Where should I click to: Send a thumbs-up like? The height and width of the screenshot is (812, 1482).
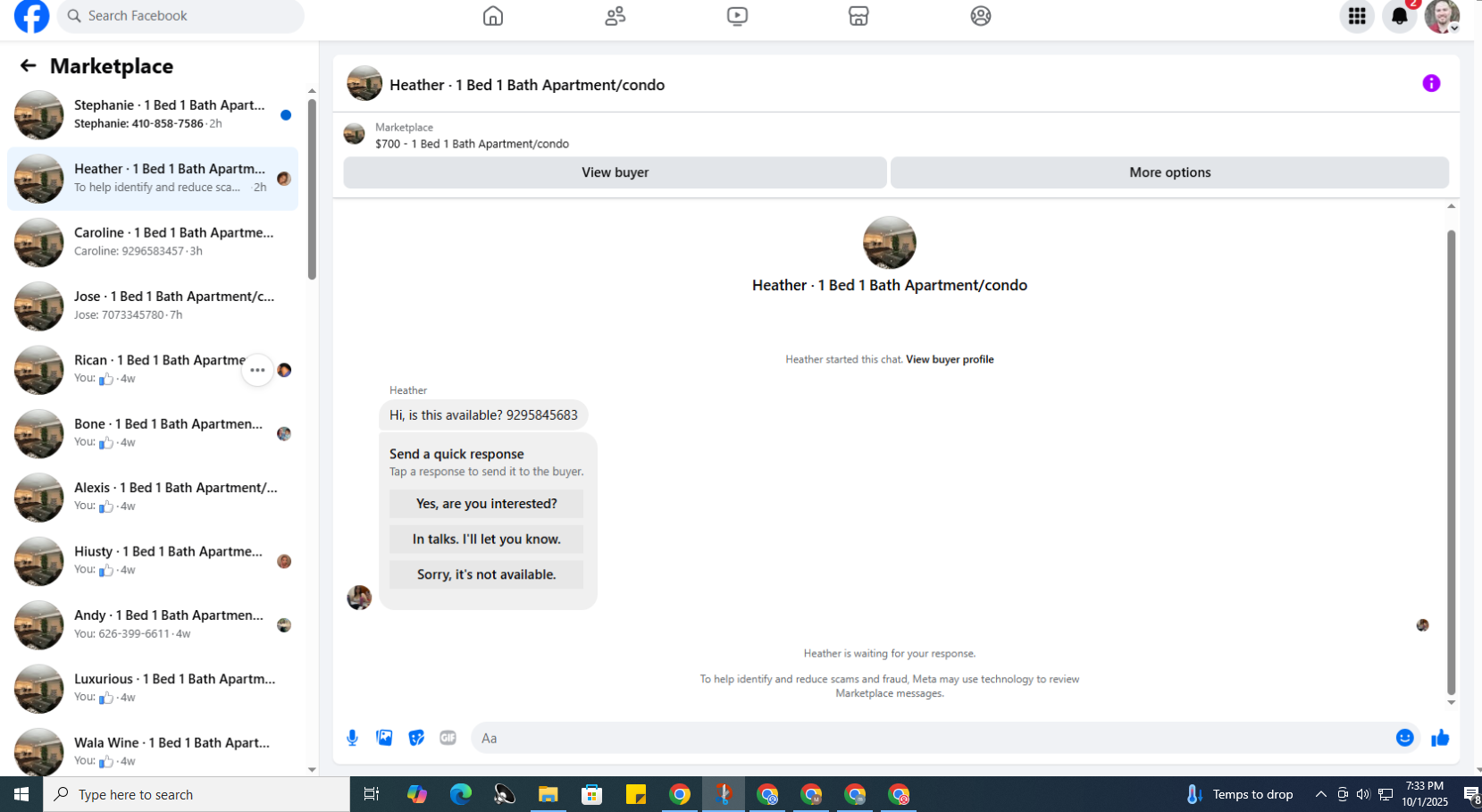point(1440,738)
